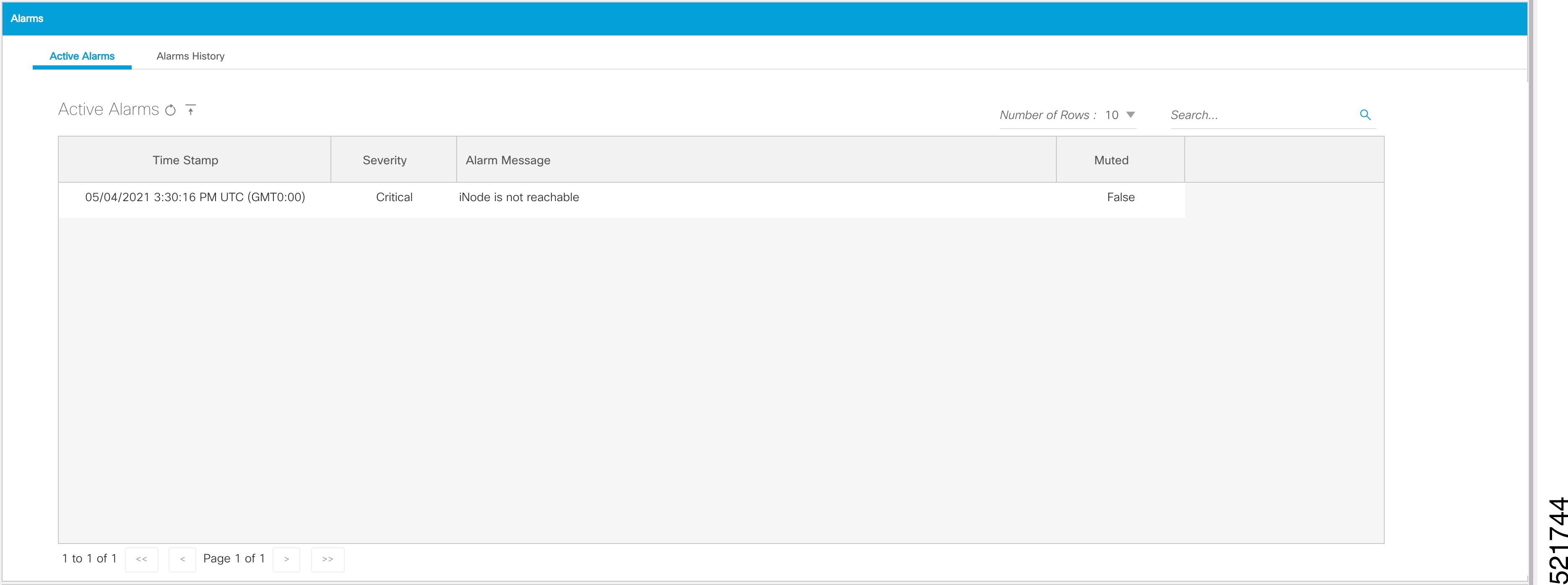Click the refresh icon beside Active Alarms title
1568x585 pixels.
tap(170, 109)
